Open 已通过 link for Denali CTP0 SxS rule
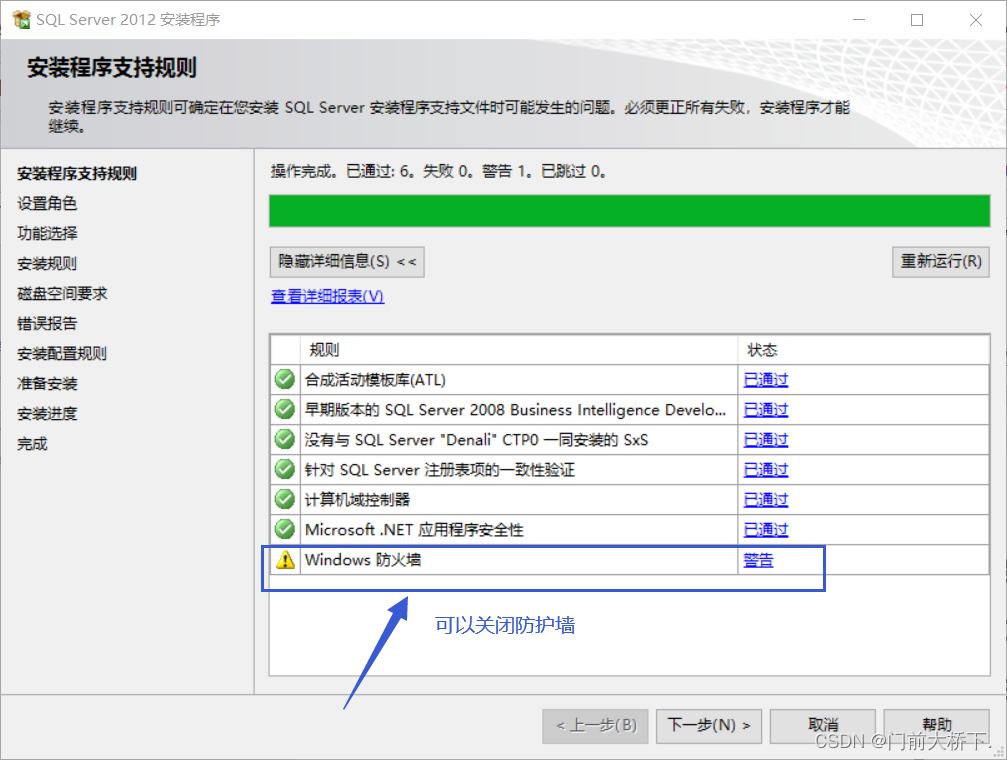 tap(766, 440)
